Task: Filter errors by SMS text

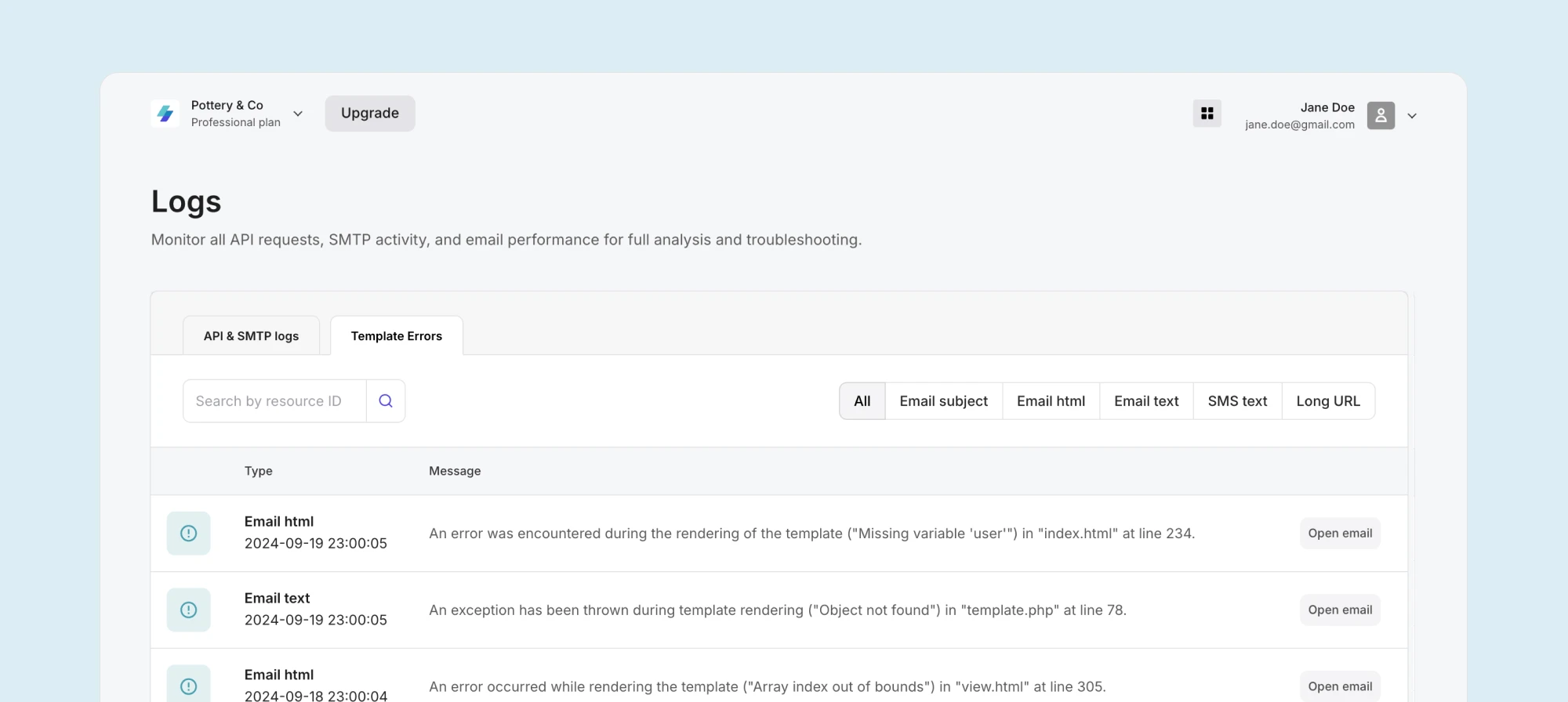Action: point(1237,401)
